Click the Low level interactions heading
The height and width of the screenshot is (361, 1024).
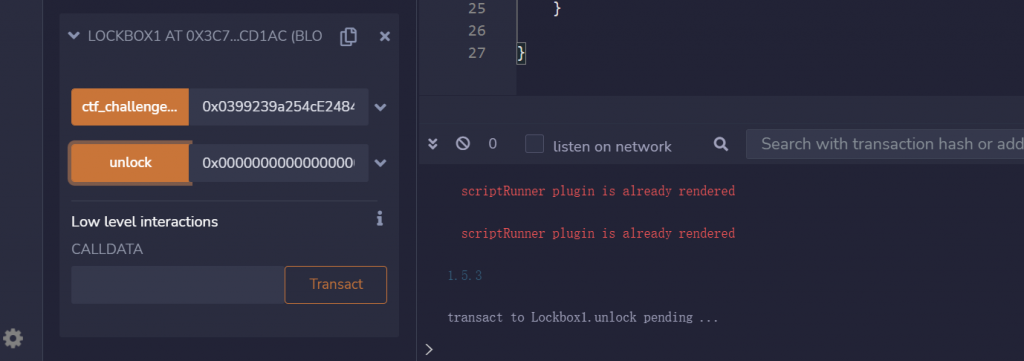144,222
